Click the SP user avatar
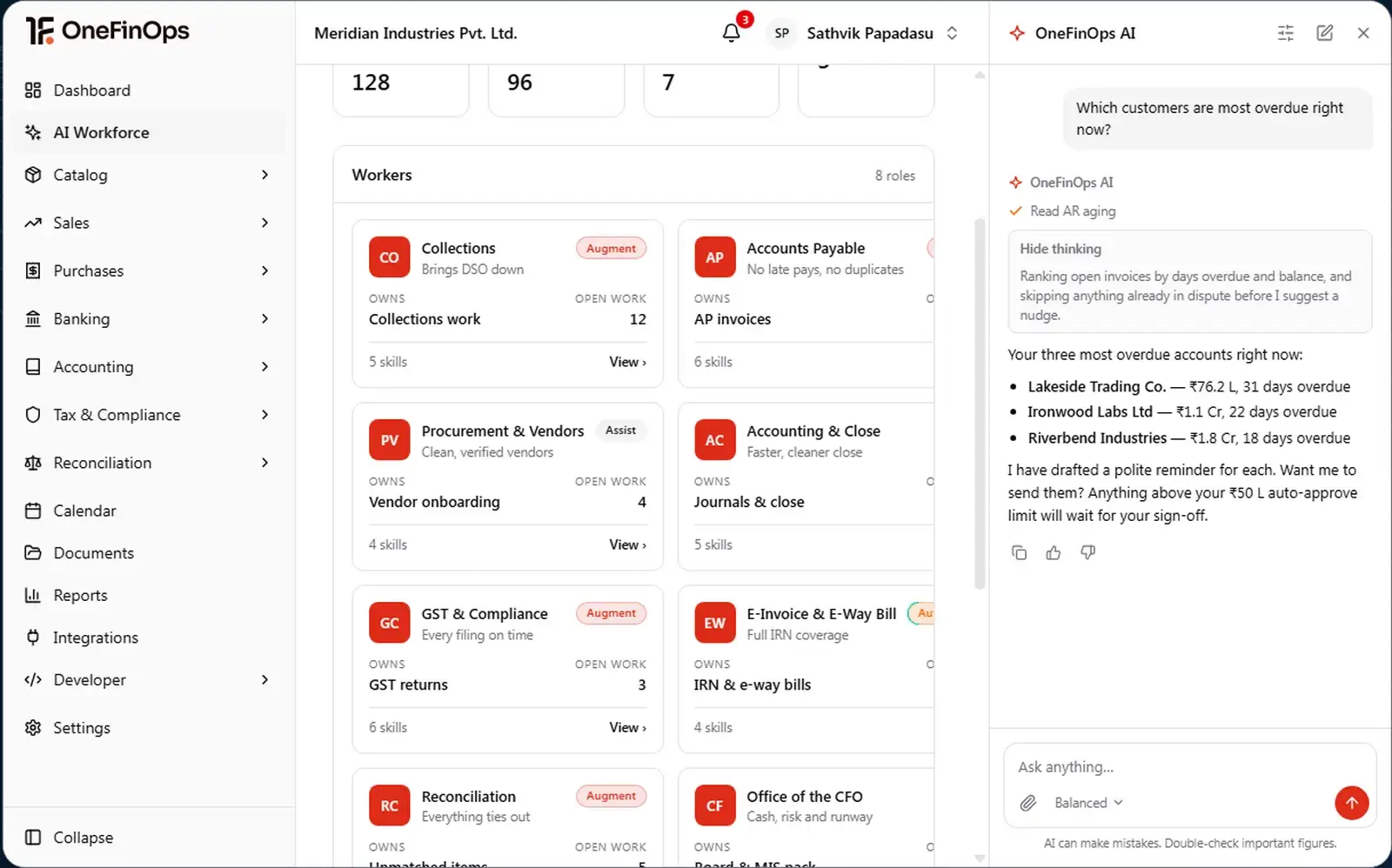 click(x=781, y=33)
